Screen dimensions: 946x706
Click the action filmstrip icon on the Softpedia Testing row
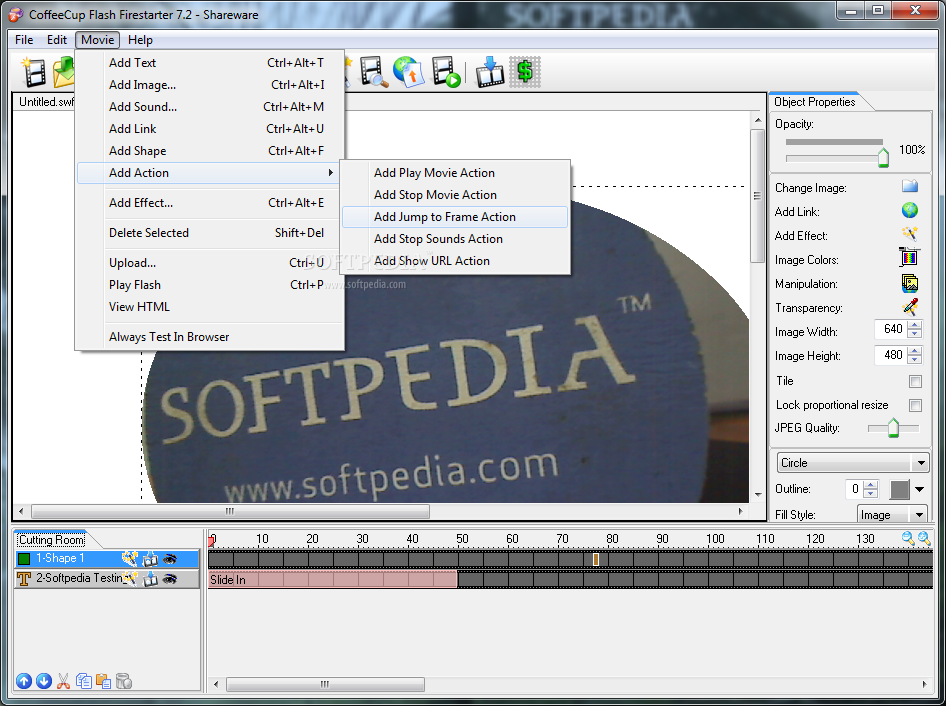tap(150, 579)
